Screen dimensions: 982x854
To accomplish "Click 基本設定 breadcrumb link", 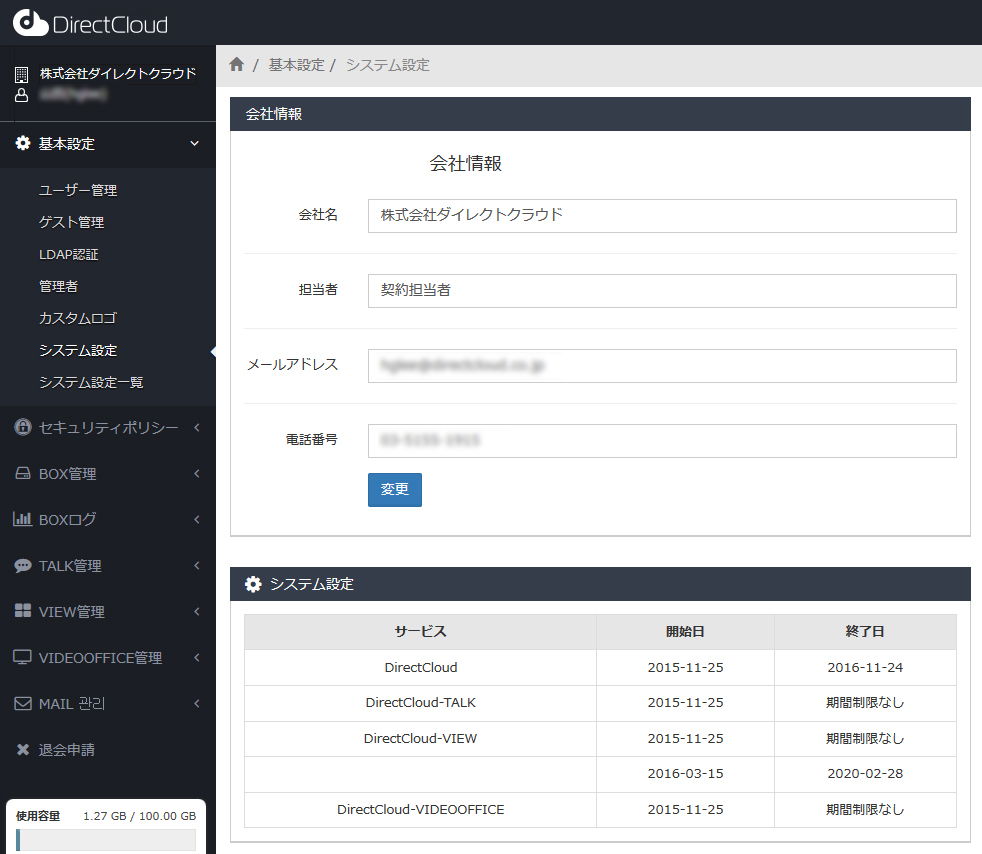I will coord(297,64).
